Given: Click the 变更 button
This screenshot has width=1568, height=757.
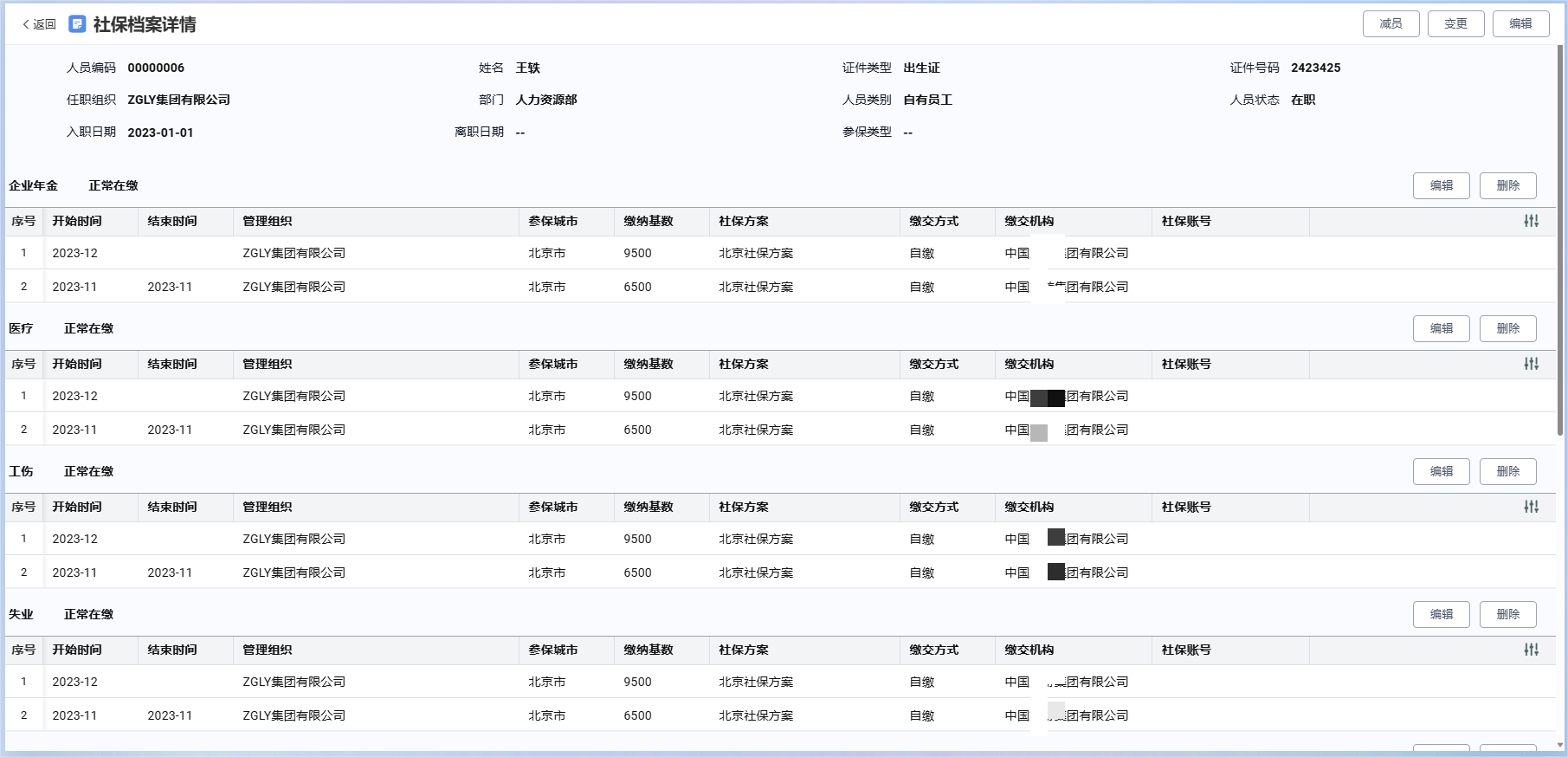Looking at the screenshot, I should [1455, 23].
